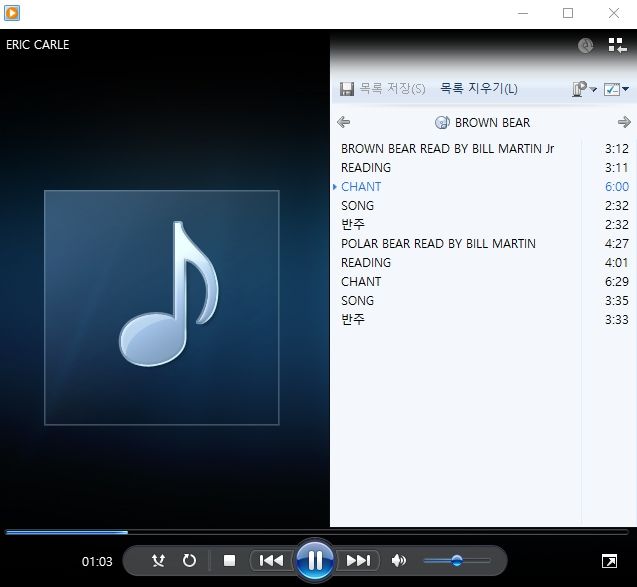This screenshot has width=637, height=587.
Task: Pause the playing track
Action: click(x=315, y=561)
